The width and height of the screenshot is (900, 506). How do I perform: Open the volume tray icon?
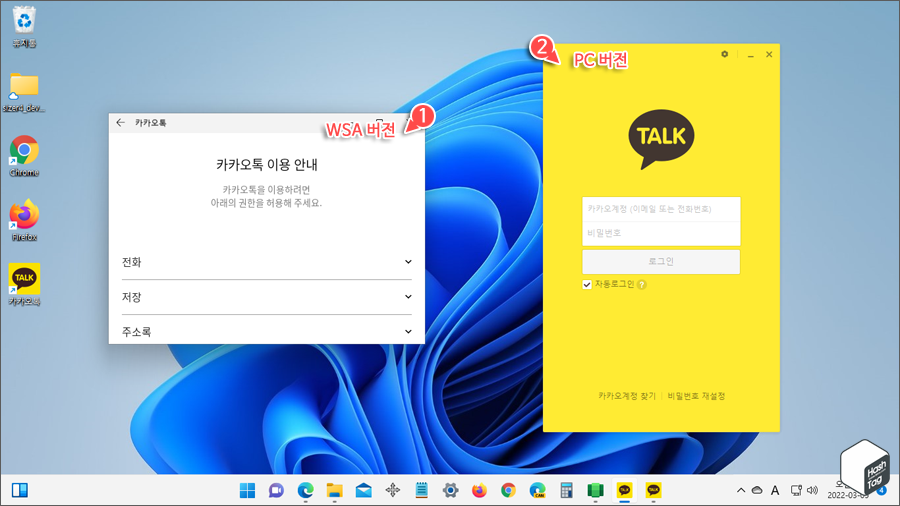pos(812,491)
